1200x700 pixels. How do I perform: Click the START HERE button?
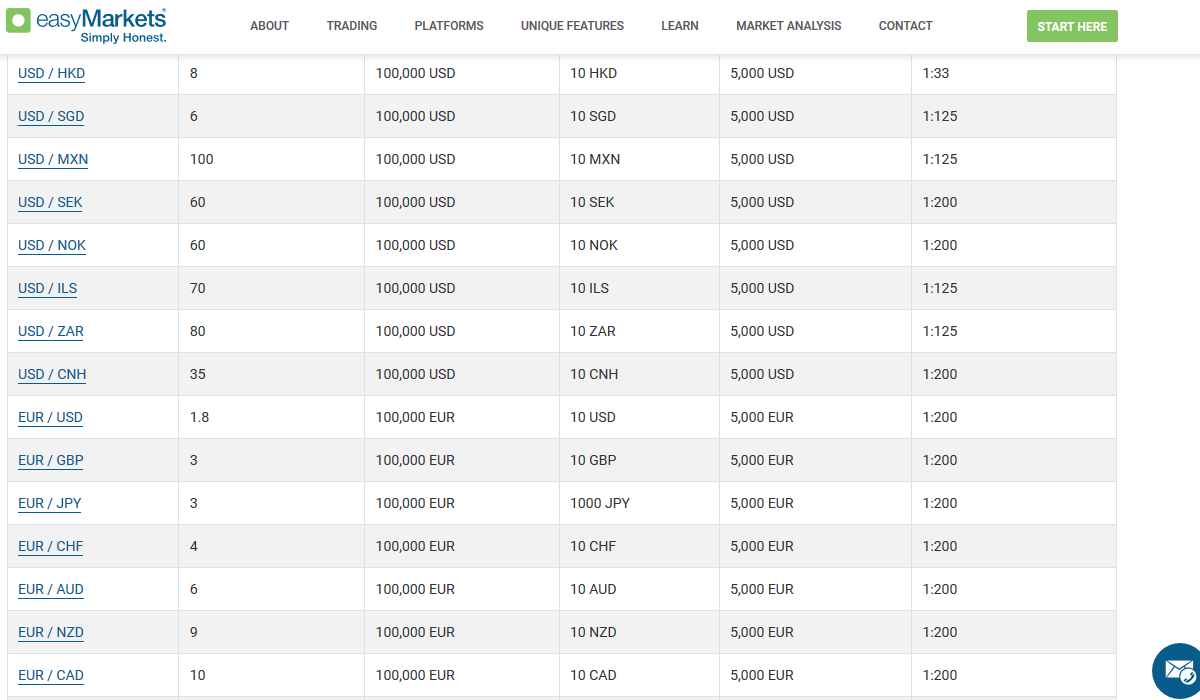[1072, 26]
